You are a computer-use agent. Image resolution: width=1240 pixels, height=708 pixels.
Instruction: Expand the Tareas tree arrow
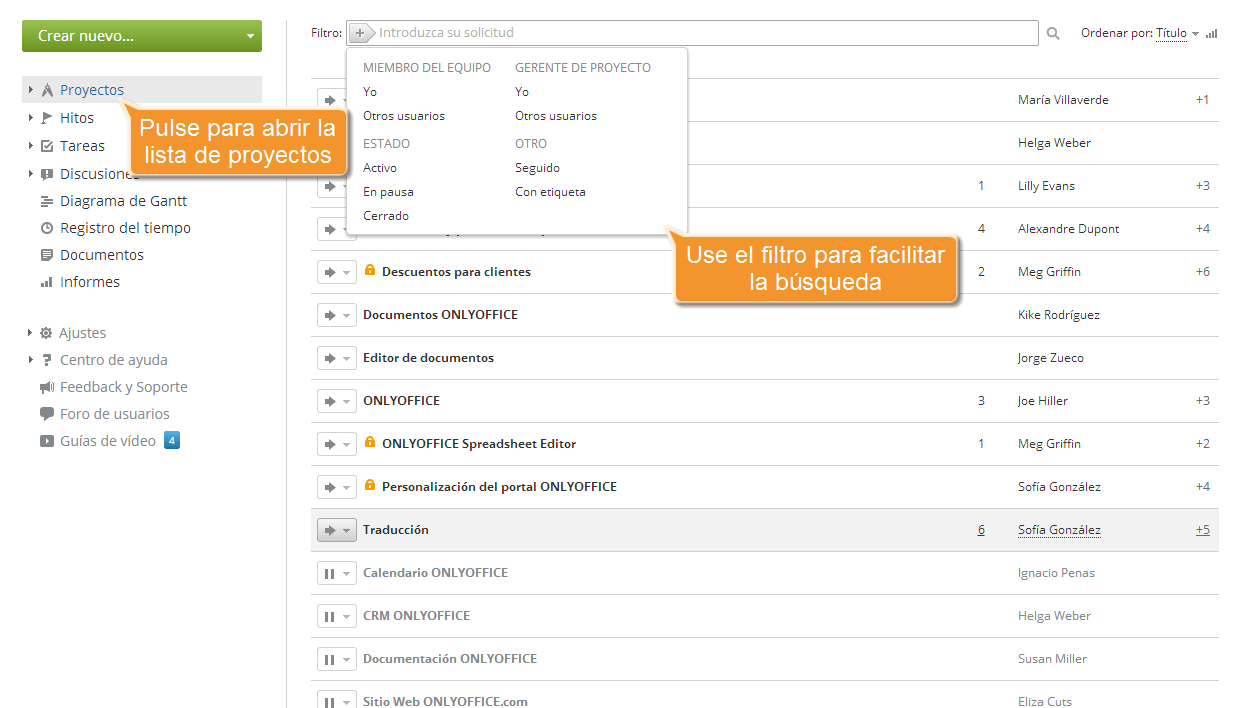click(31, 146)
